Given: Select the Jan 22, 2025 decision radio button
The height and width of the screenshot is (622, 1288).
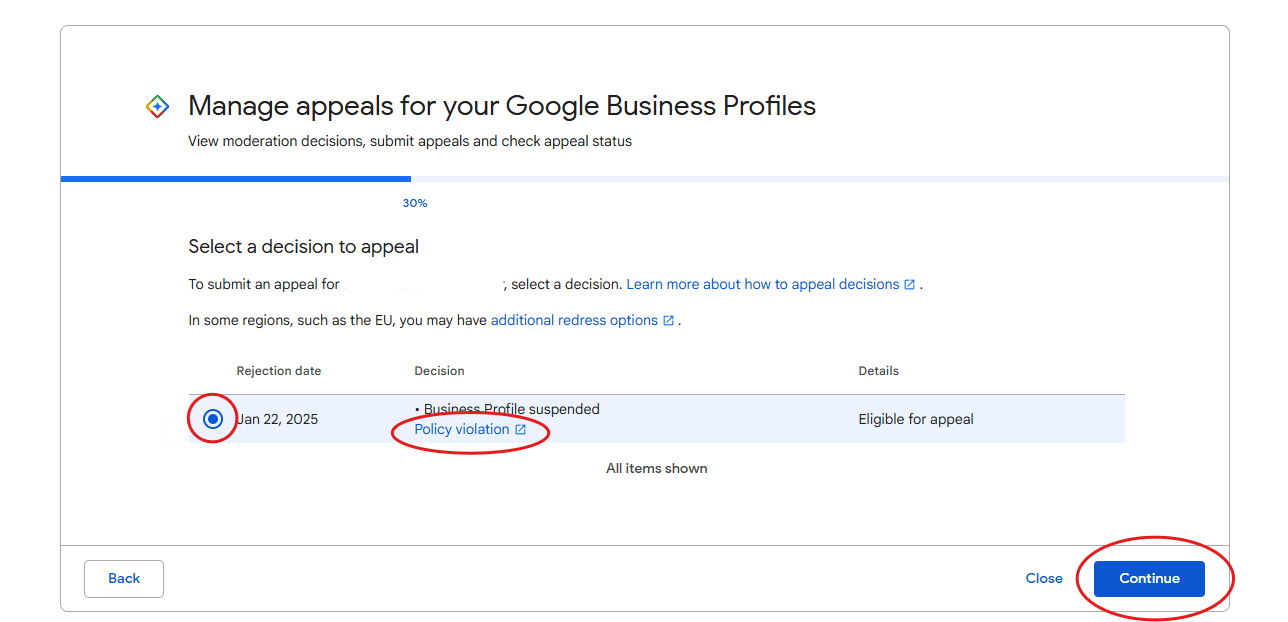Looking at the screenshot, I should click(x=212, y=419).
